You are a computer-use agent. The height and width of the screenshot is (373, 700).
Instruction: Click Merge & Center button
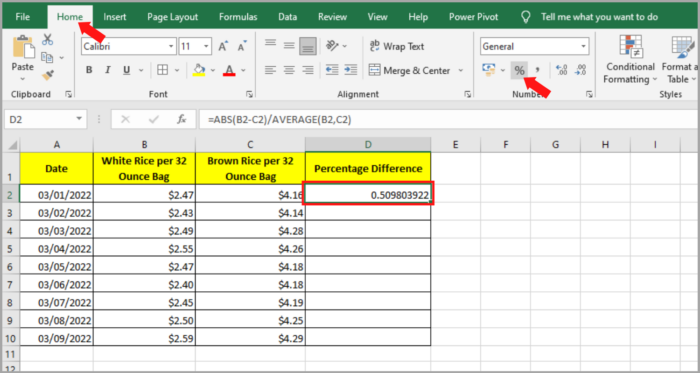pos(409,70)
